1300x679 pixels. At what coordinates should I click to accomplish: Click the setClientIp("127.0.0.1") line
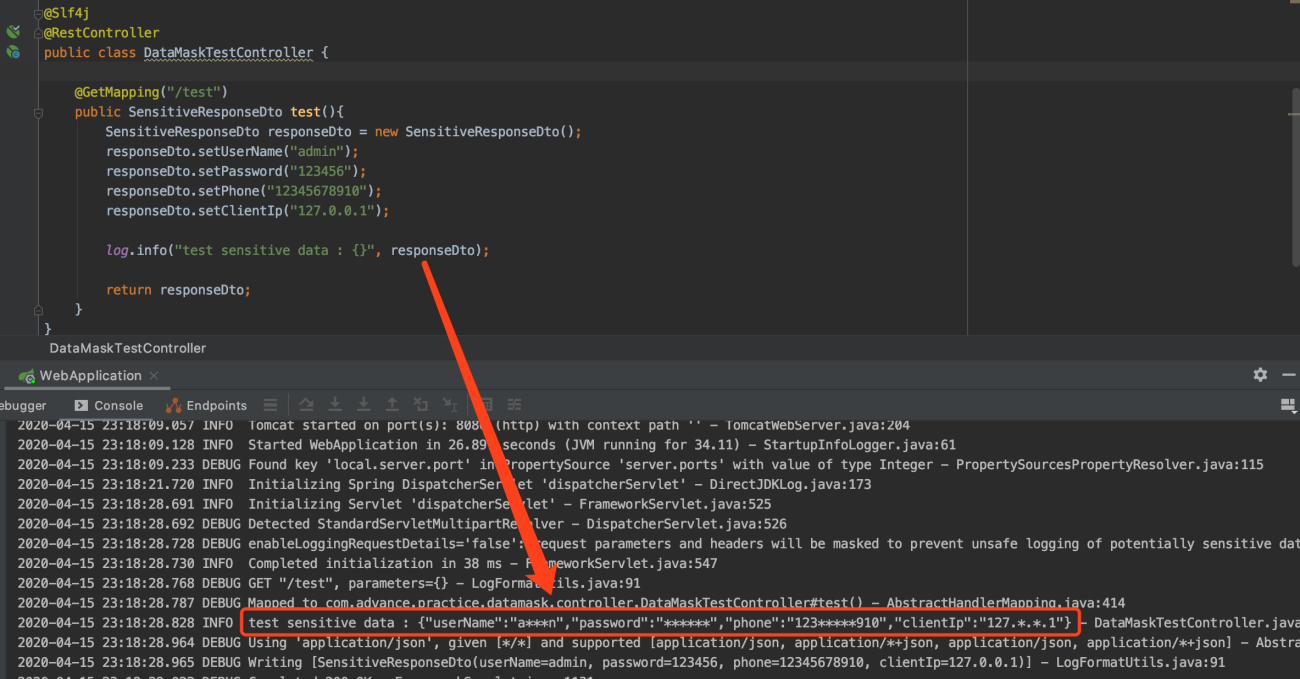(247, 211)
